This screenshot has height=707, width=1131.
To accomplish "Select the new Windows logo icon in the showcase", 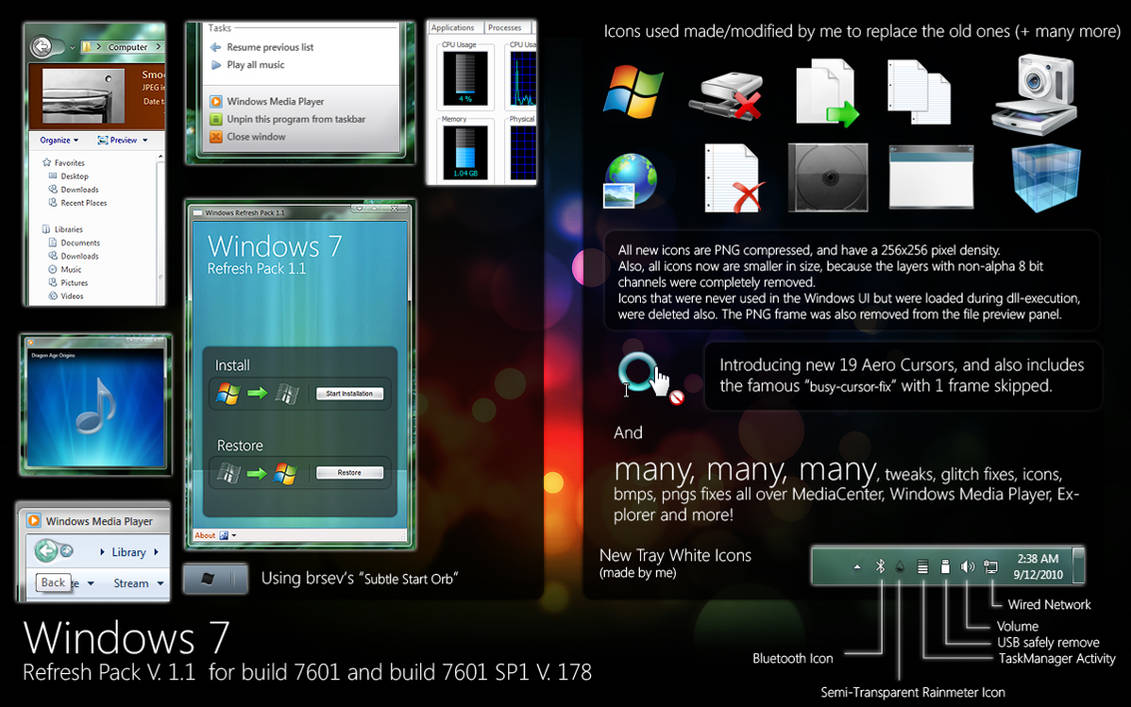I will tap(632, 92).
